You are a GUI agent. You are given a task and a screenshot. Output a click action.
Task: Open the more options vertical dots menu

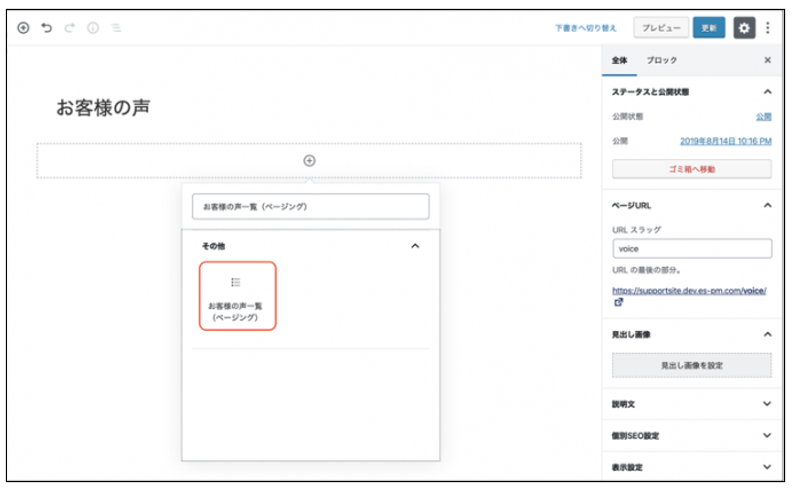pyautogui.click(x=768, y=28)
